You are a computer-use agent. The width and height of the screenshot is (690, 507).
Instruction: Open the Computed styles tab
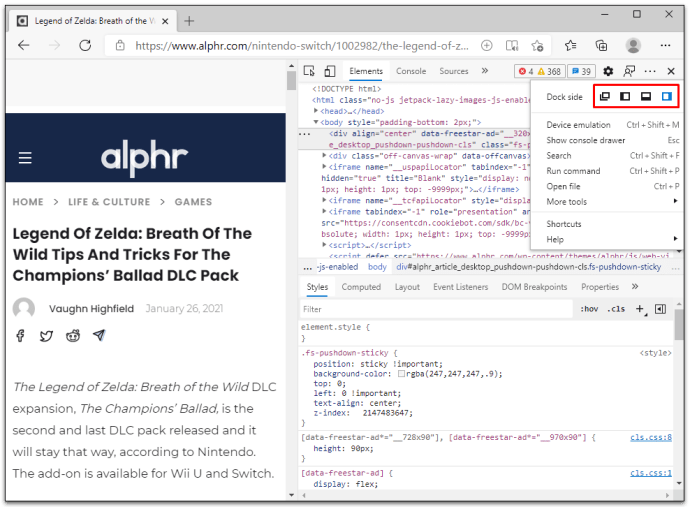point(361,287)
